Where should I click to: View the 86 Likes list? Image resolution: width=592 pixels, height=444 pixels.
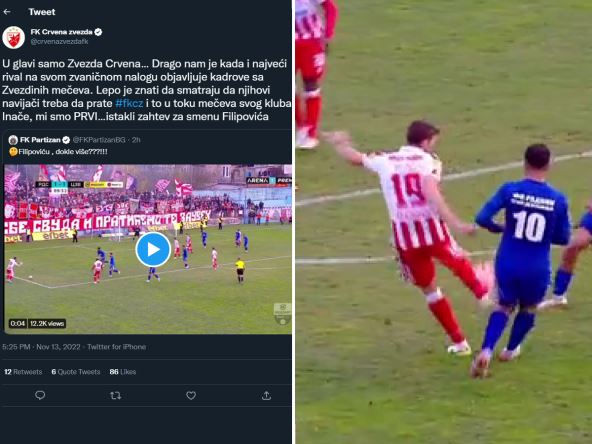tap(123, 372)
